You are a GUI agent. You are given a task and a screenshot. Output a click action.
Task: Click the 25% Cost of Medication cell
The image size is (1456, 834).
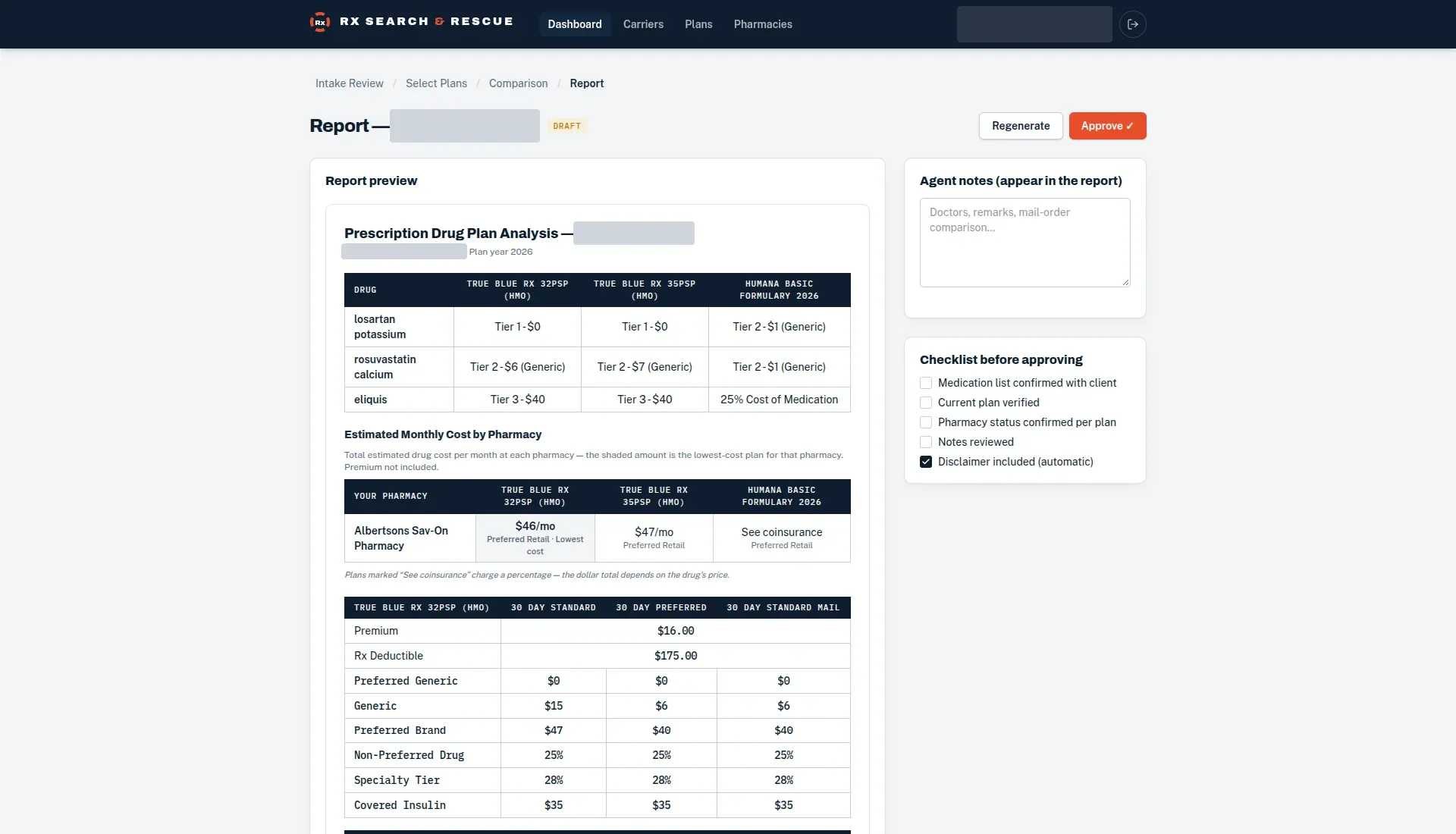[780, 400]
